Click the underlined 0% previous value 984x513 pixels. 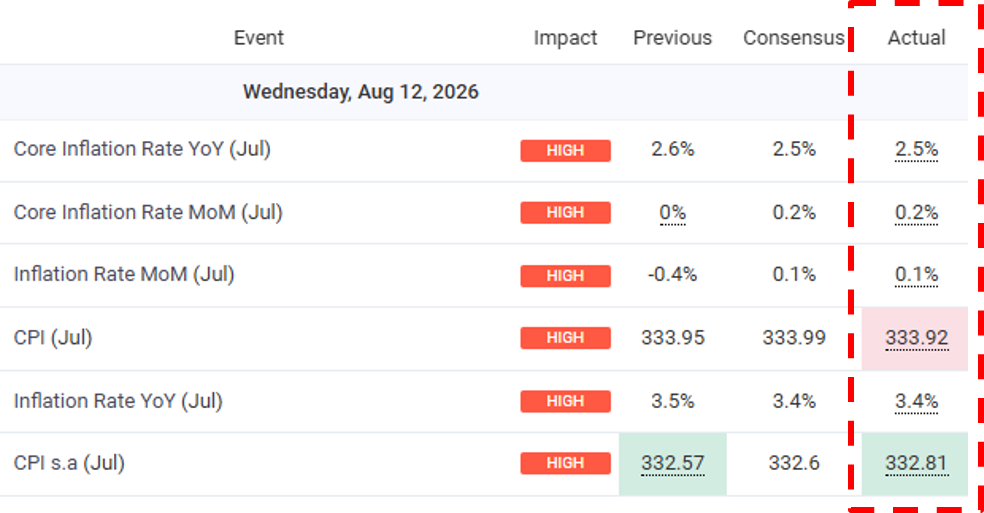672,213
